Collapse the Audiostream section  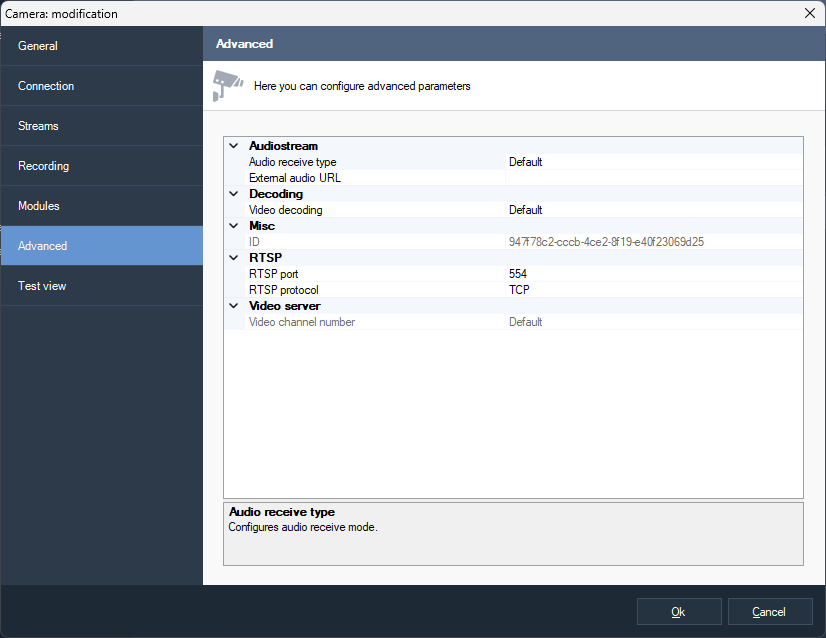[234, 146]
